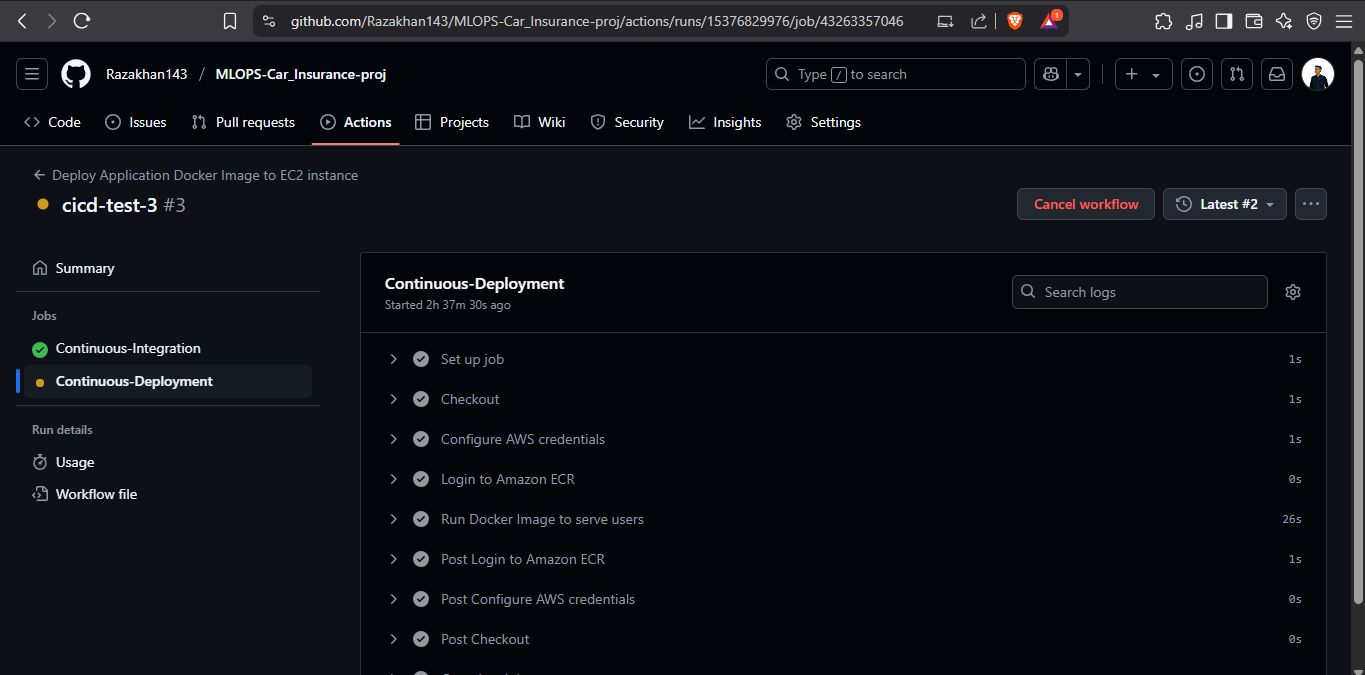Screen dimensions: 1365x675
Task: Open the hamburger navigation menu
Action: click(32, 74)
